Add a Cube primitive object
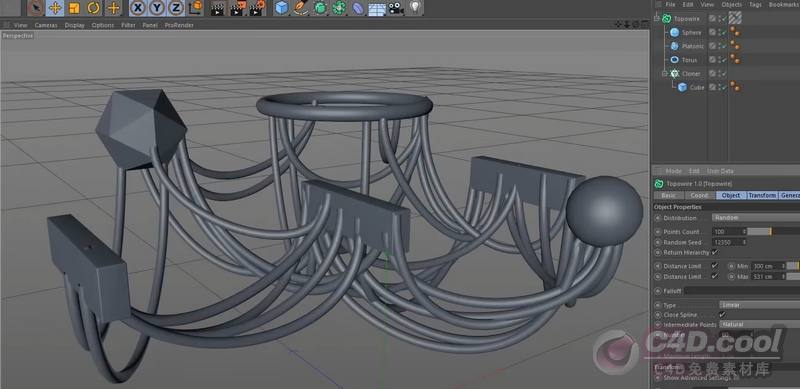 coord(281,8)
